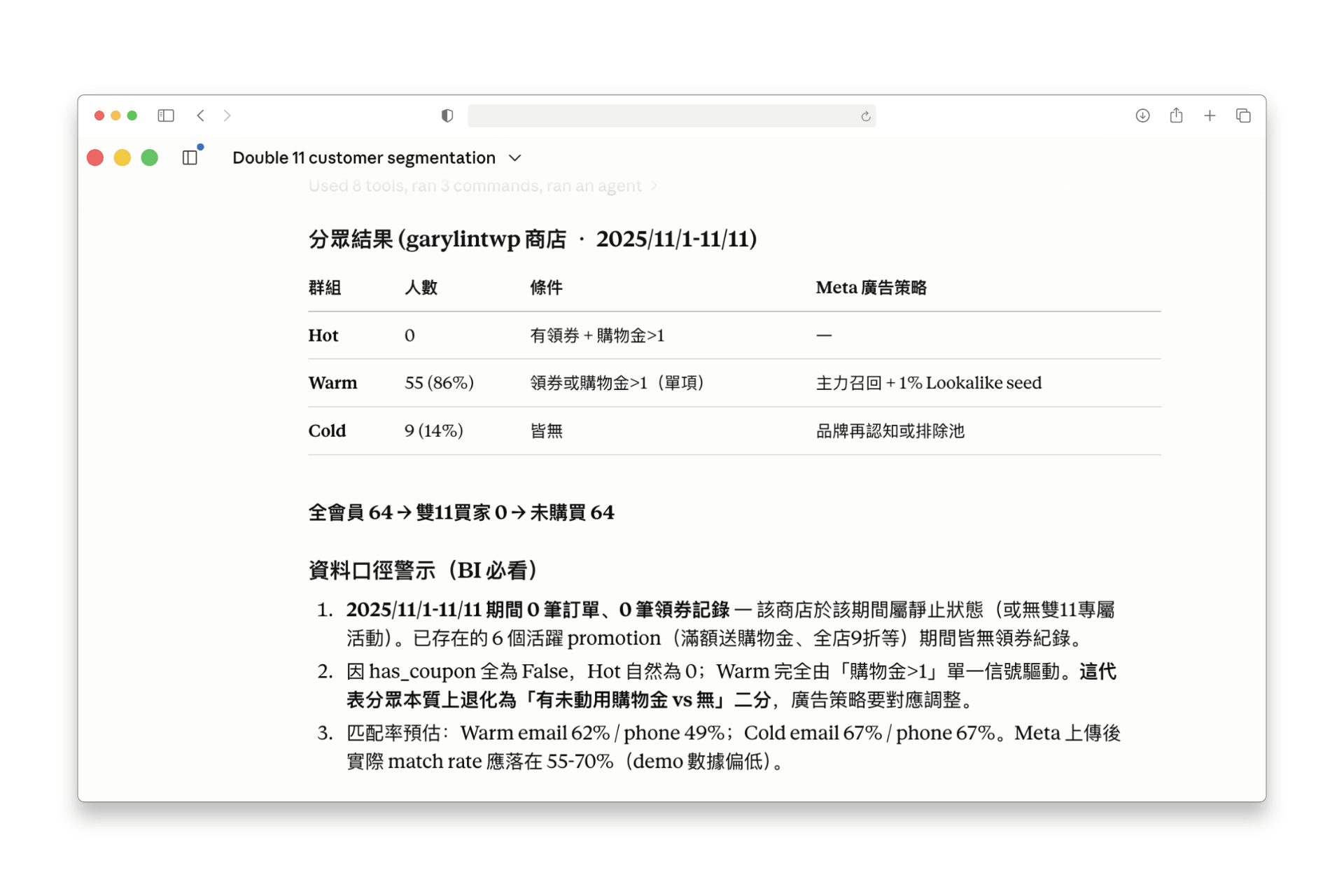Viewport: 1344px width, 896px height.
Task: Click the browser address bar
Action: point(671,115)
